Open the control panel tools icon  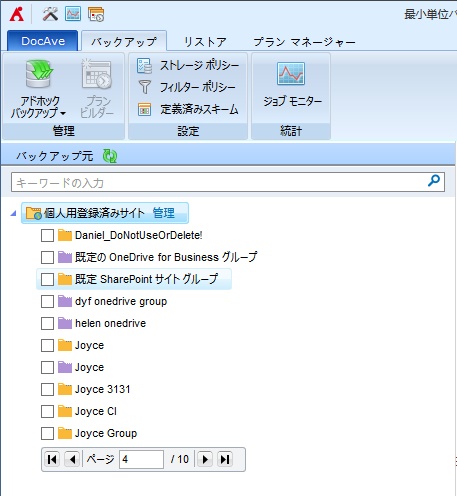point(50,14)
